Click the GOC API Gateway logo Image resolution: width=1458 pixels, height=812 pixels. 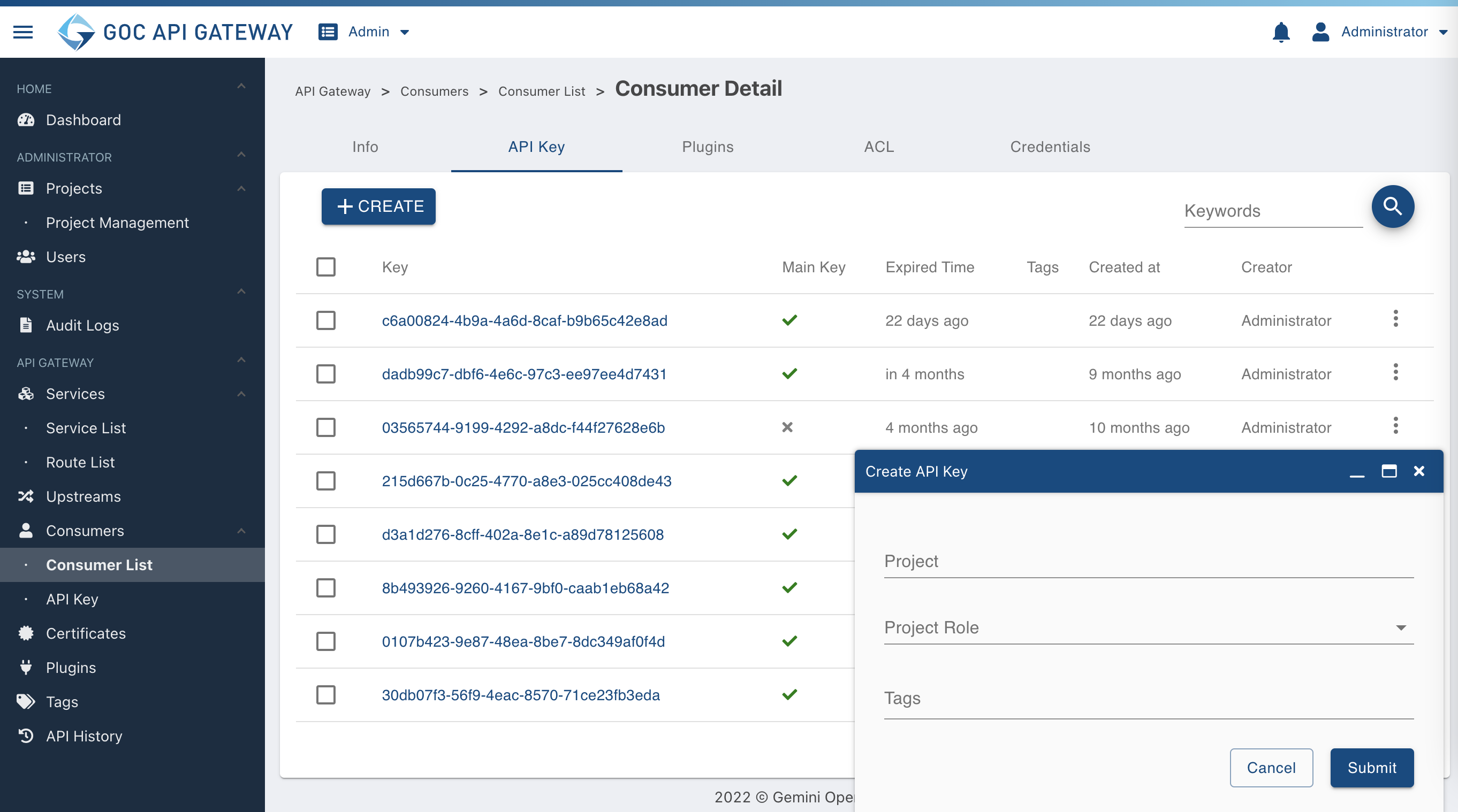pyautogui.click(x=175, y=32)
